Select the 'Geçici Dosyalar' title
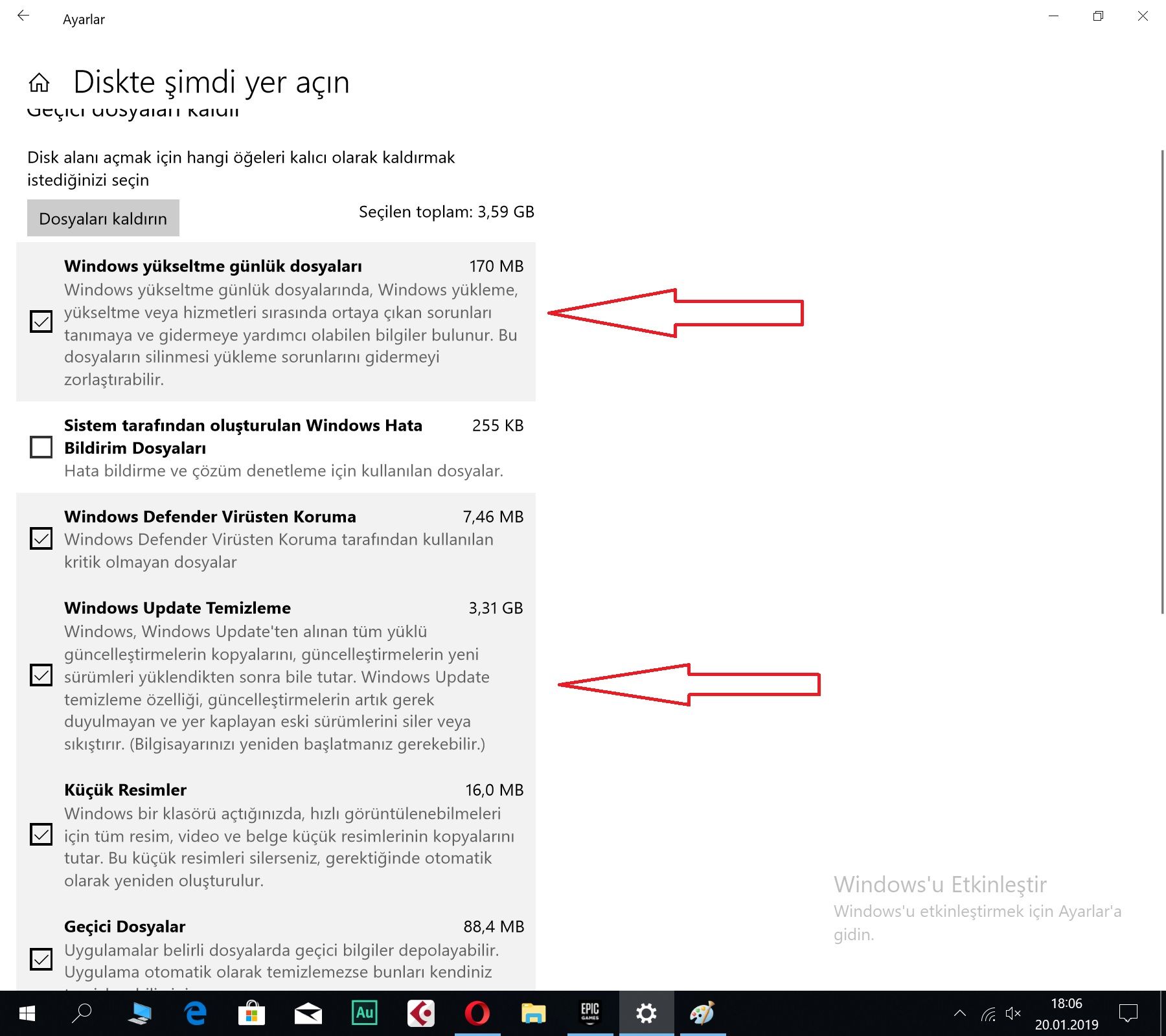 pos(124,927)
